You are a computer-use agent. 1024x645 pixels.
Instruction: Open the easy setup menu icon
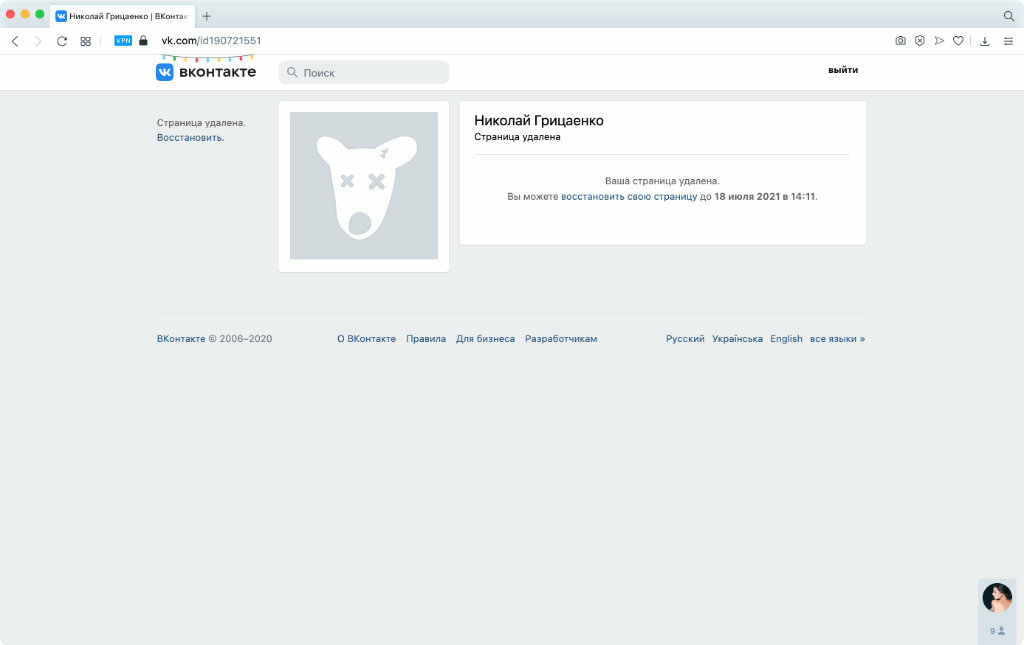(1008, 41)
